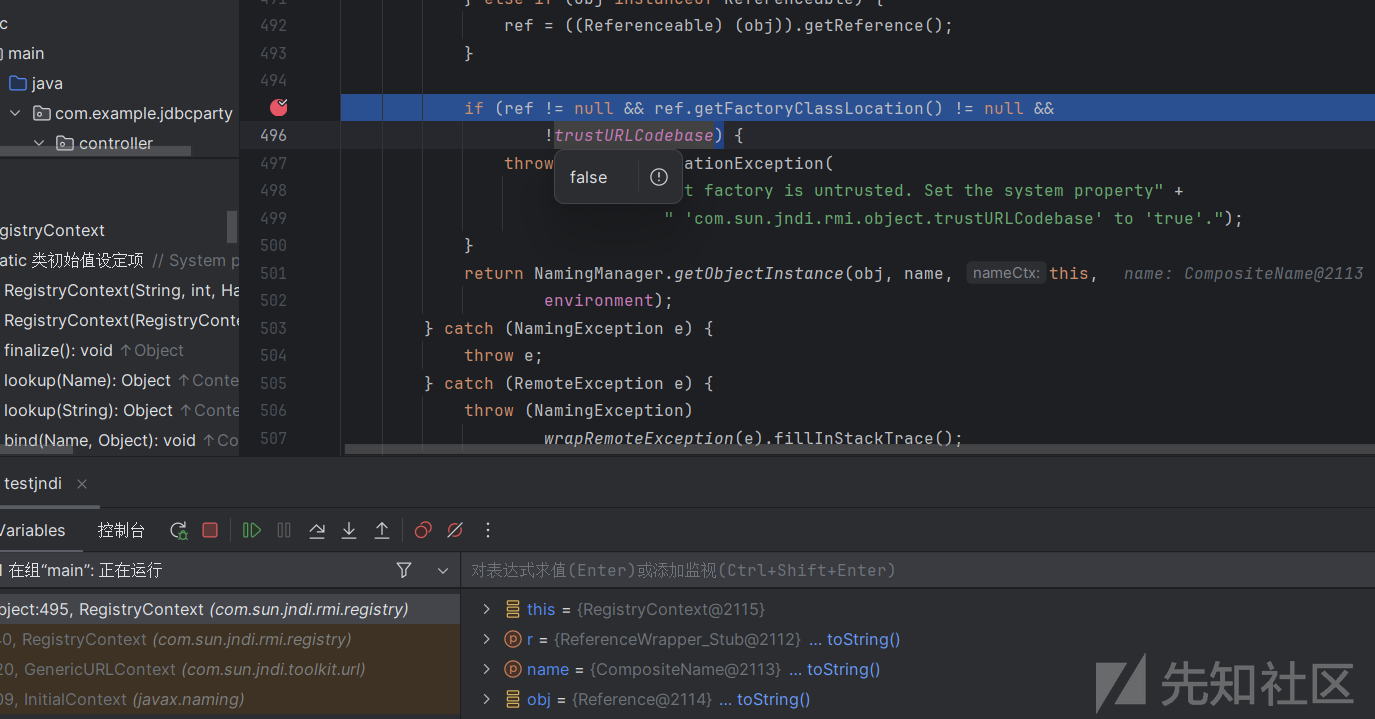This screenshot has width=1375, height=719.
Task: Expand the 'r' ReferenceWrapper_Stub variable
Action: pyautogui.click(x=487, y=639)
